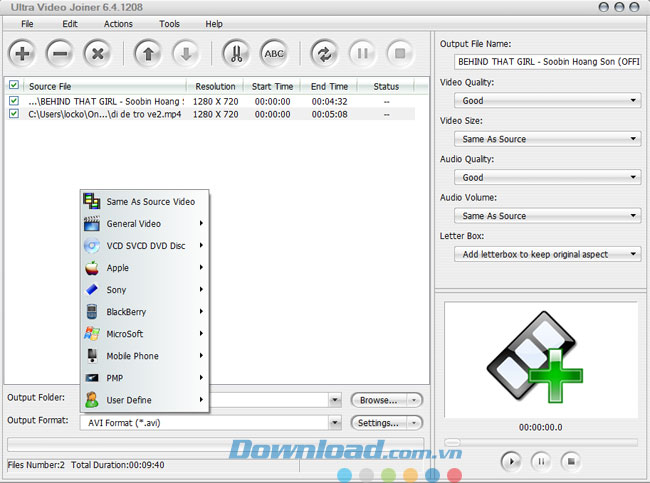650x483 pixels.
Task: Open the Audio Quality dropdown
Action: 547,177
